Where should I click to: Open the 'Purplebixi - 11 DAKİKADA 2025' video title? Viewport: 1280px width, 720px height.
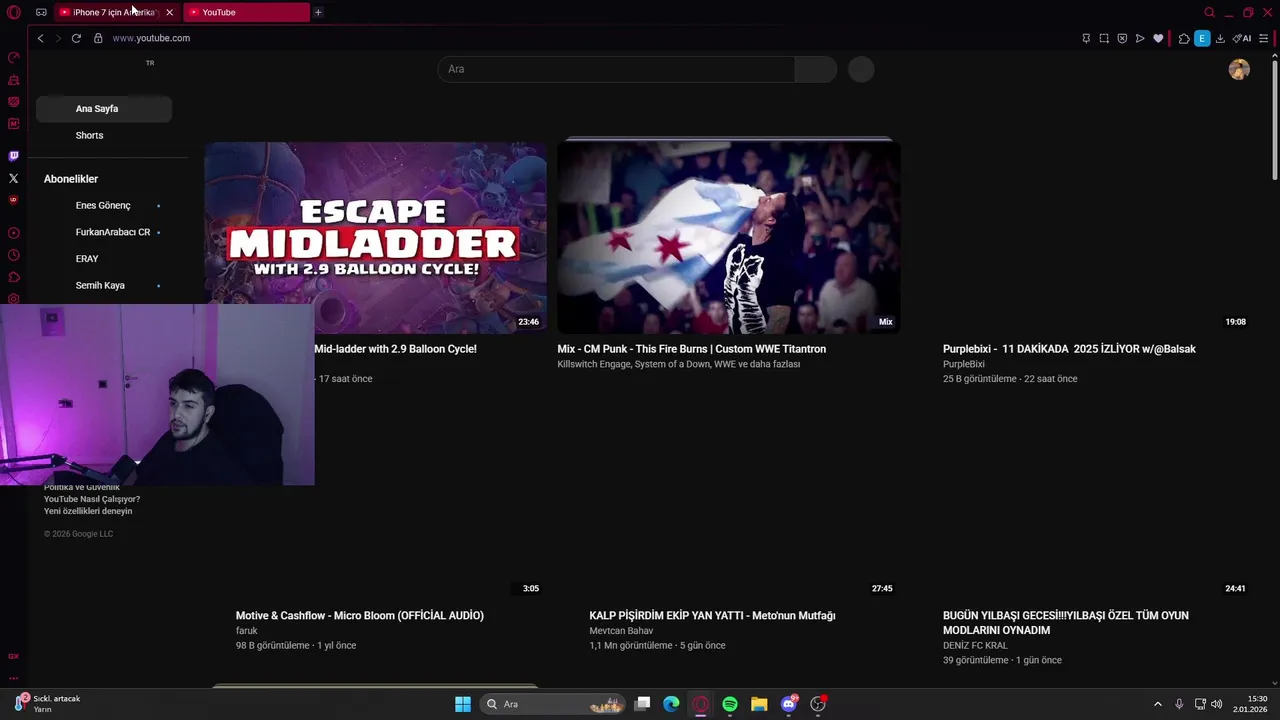tap(1069, 349)
